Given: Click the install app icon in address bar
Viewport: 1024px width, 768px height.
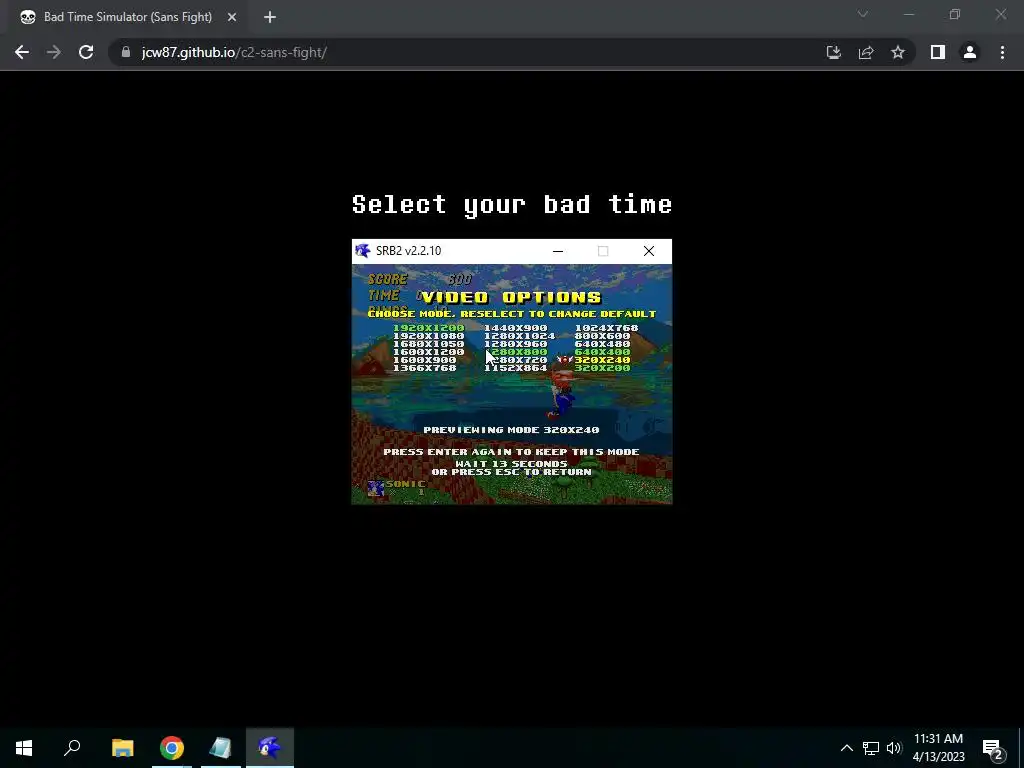Looking at the screenshot, I should click(x=833, y=52).
